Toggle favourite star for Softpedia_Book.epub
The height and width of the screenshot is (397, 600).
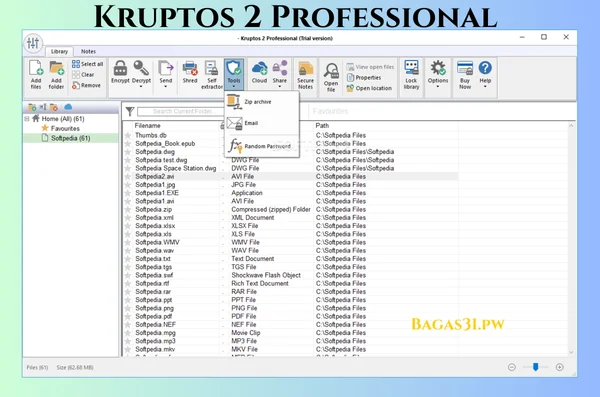pos(127,144)
